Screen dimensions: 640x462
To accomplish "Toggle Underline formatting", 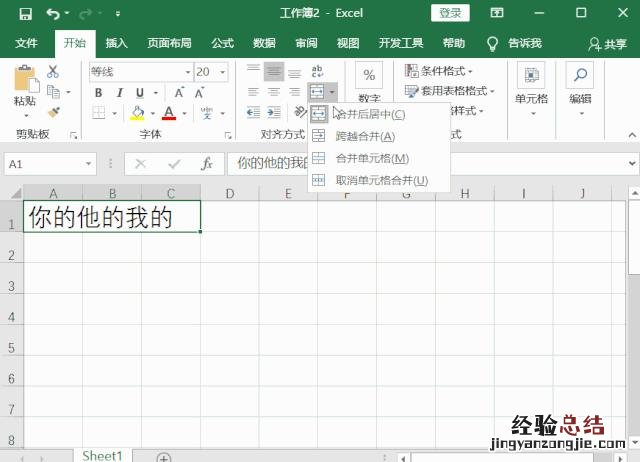I will (138, 92).
